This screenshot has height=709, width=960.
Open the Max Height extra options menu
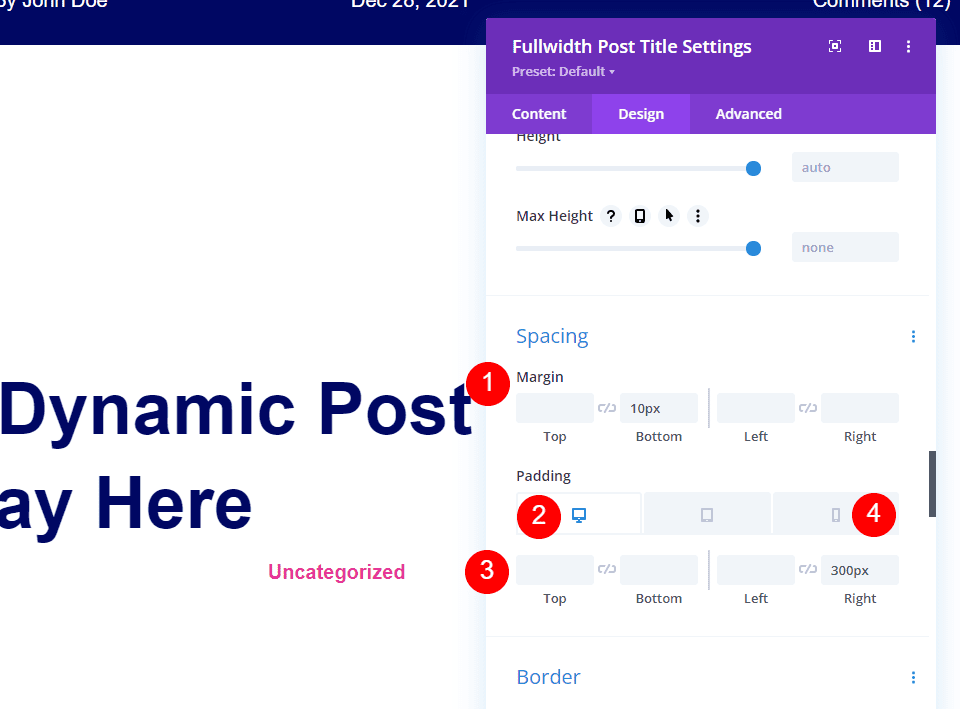coord(697,215)
